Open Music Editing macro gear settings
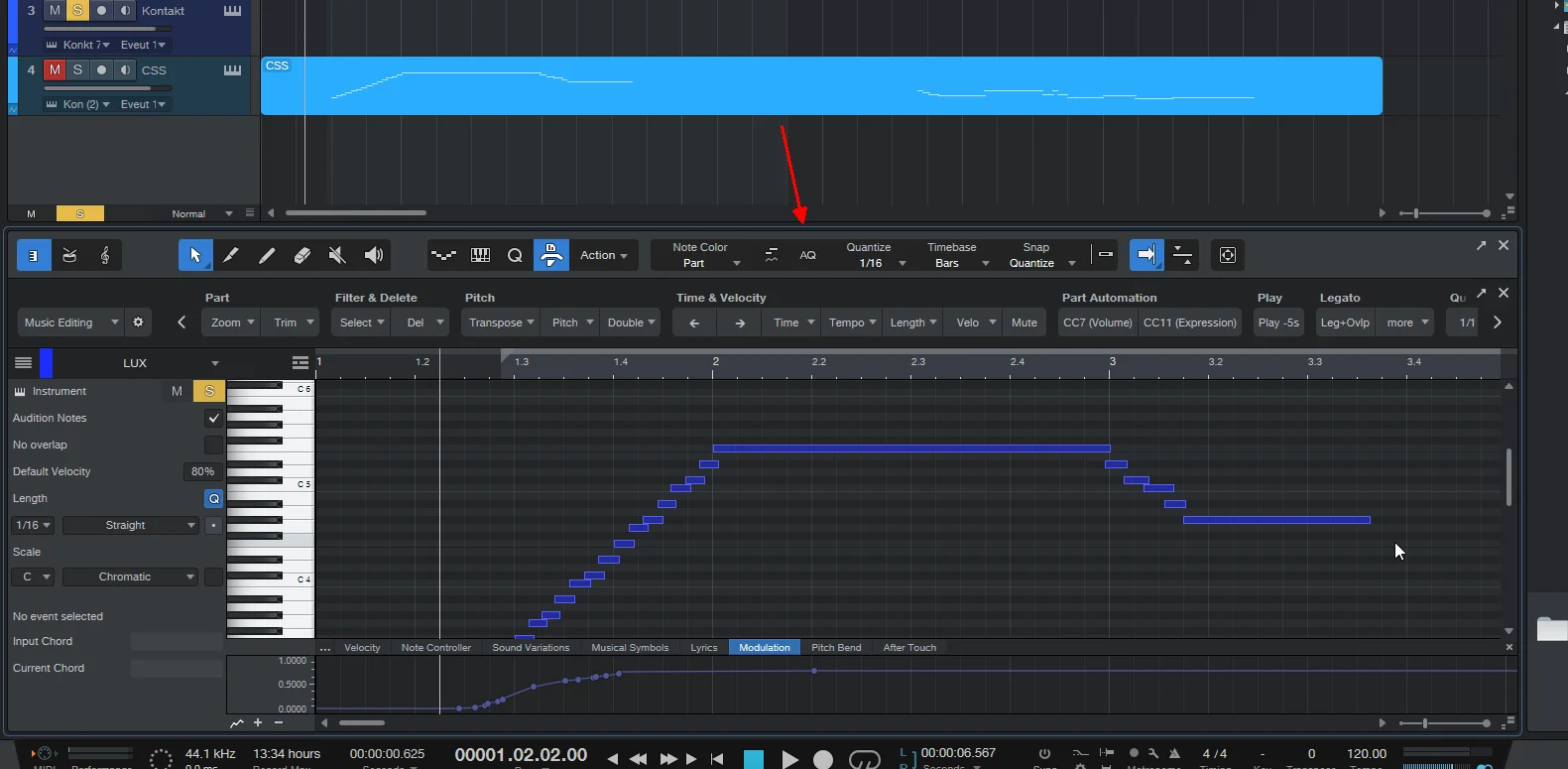The height and width of the screenshot is (769, 1568). pos(138,322)
